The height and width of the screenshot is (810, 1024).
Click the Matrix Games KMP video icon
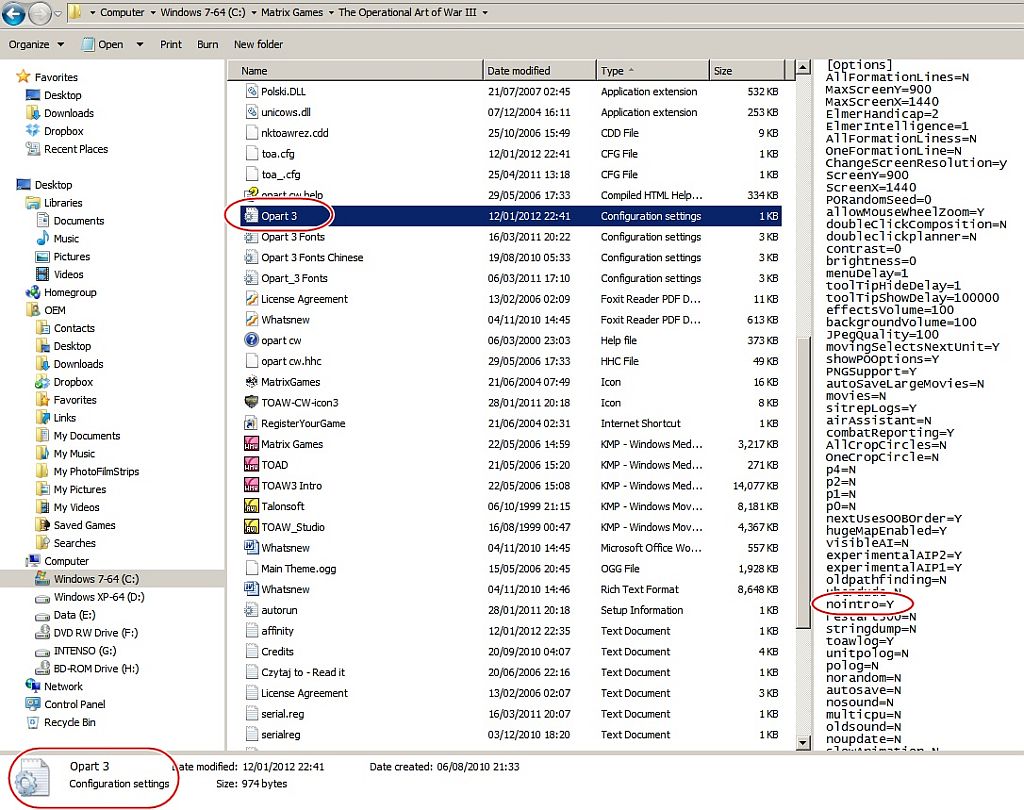click(251, 444)
